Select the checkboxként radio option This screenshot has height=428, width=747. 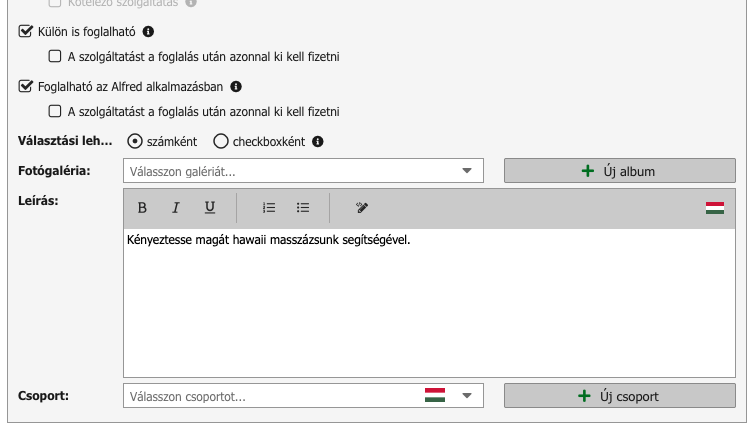point(221,142)
